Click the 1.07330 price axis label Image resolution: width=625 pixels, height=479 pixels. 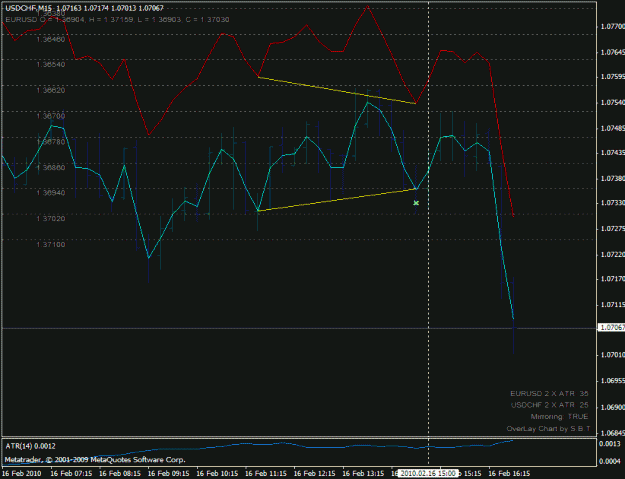coord(612,203)
